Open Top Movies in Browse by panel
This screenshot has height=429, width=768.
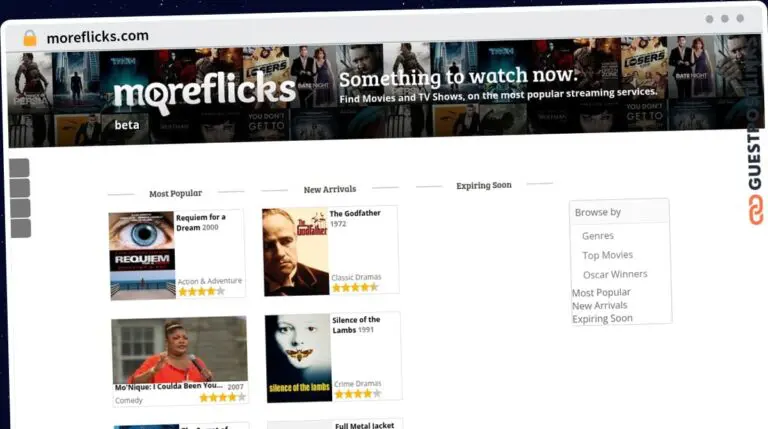pyautogui.click(x=607, y=255)
